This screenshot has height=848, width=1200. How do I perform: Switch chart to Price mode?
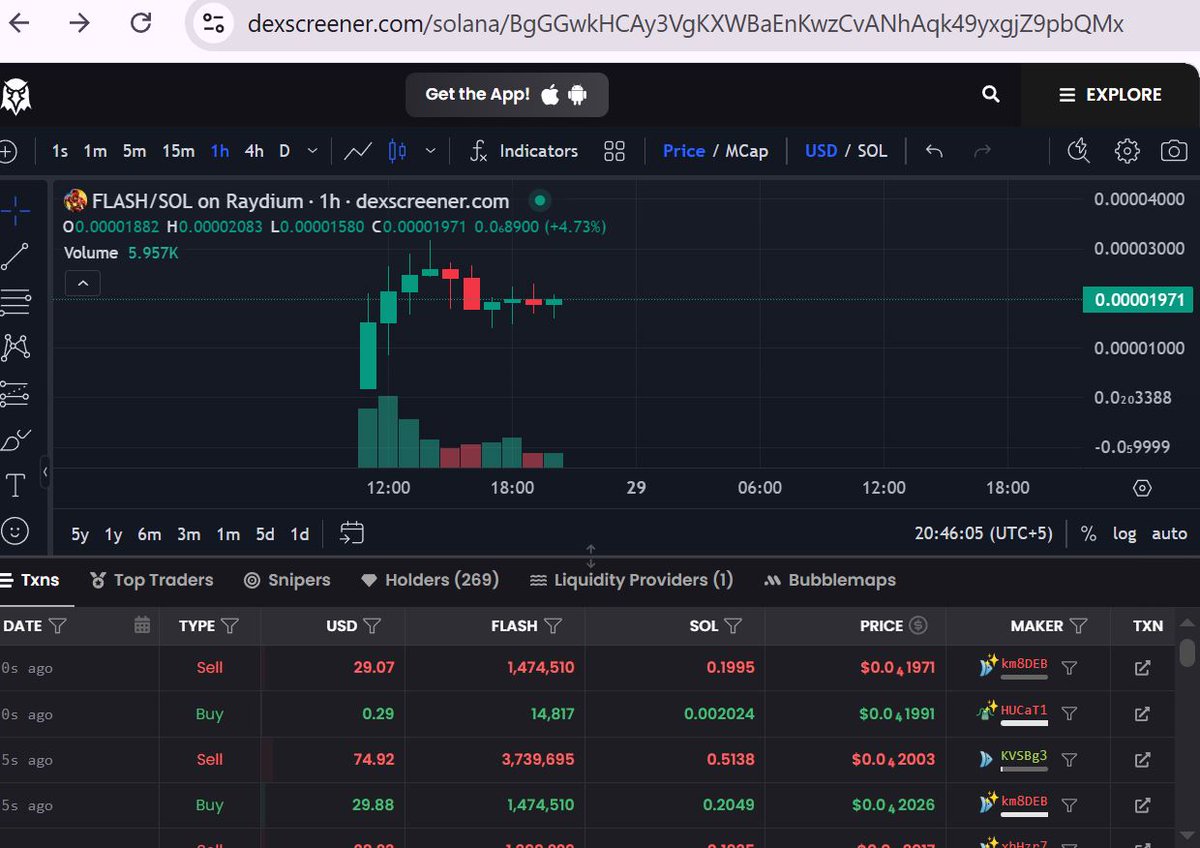tap(684, 151)
